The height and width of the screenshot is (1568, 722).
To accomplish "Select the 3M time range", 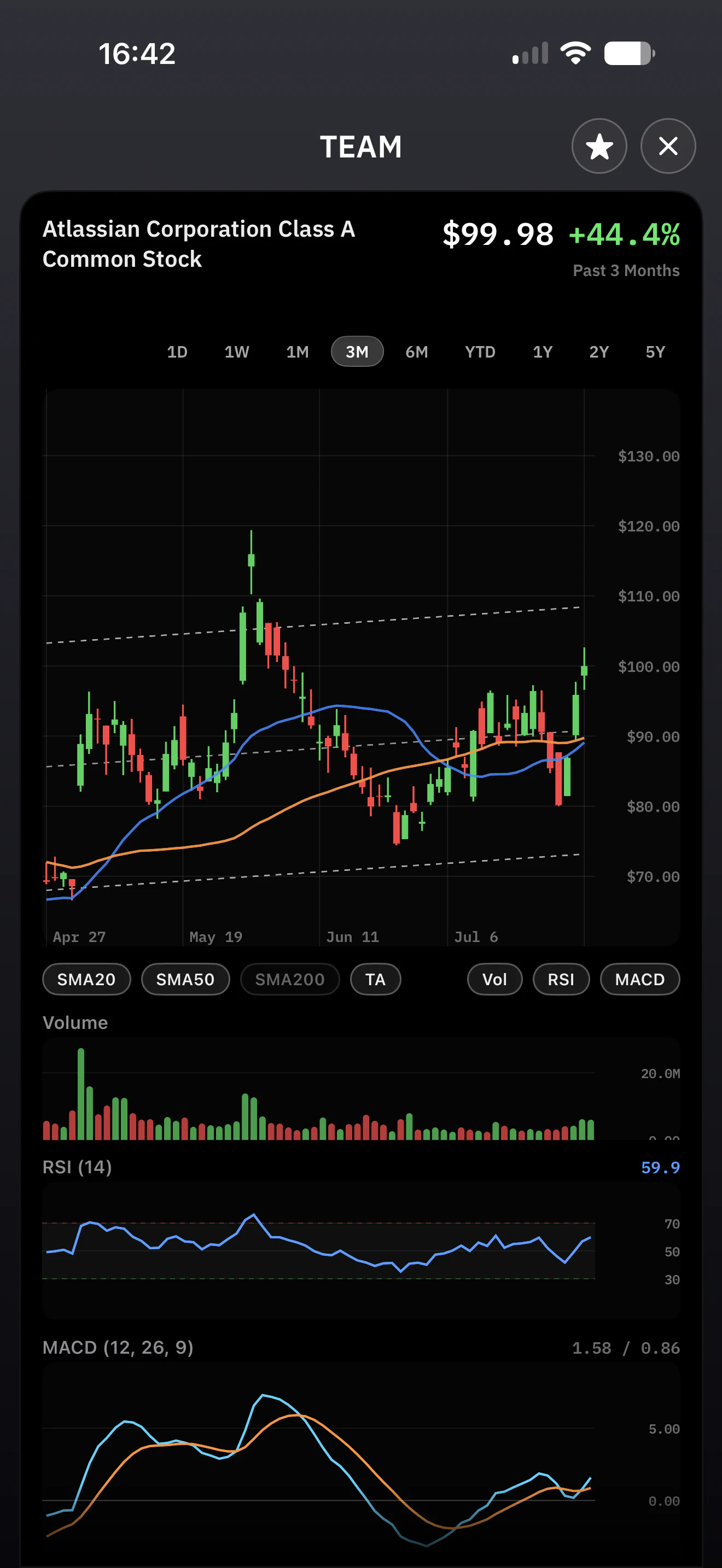I will point(357,352).
